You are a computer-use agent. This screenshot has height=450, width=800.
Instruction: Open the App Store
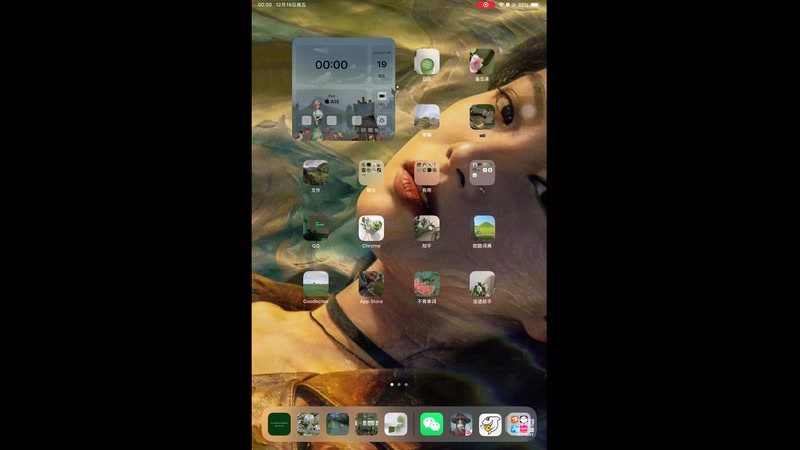pyautogui.click(x=371, y=284)
